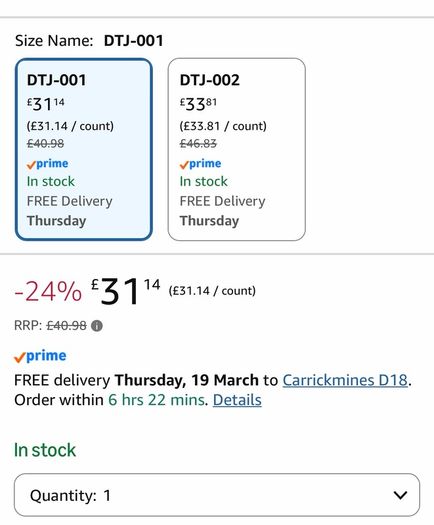Click the large £31.14 main price
Viewport: 434px width, 525px height.
point(126,291)
